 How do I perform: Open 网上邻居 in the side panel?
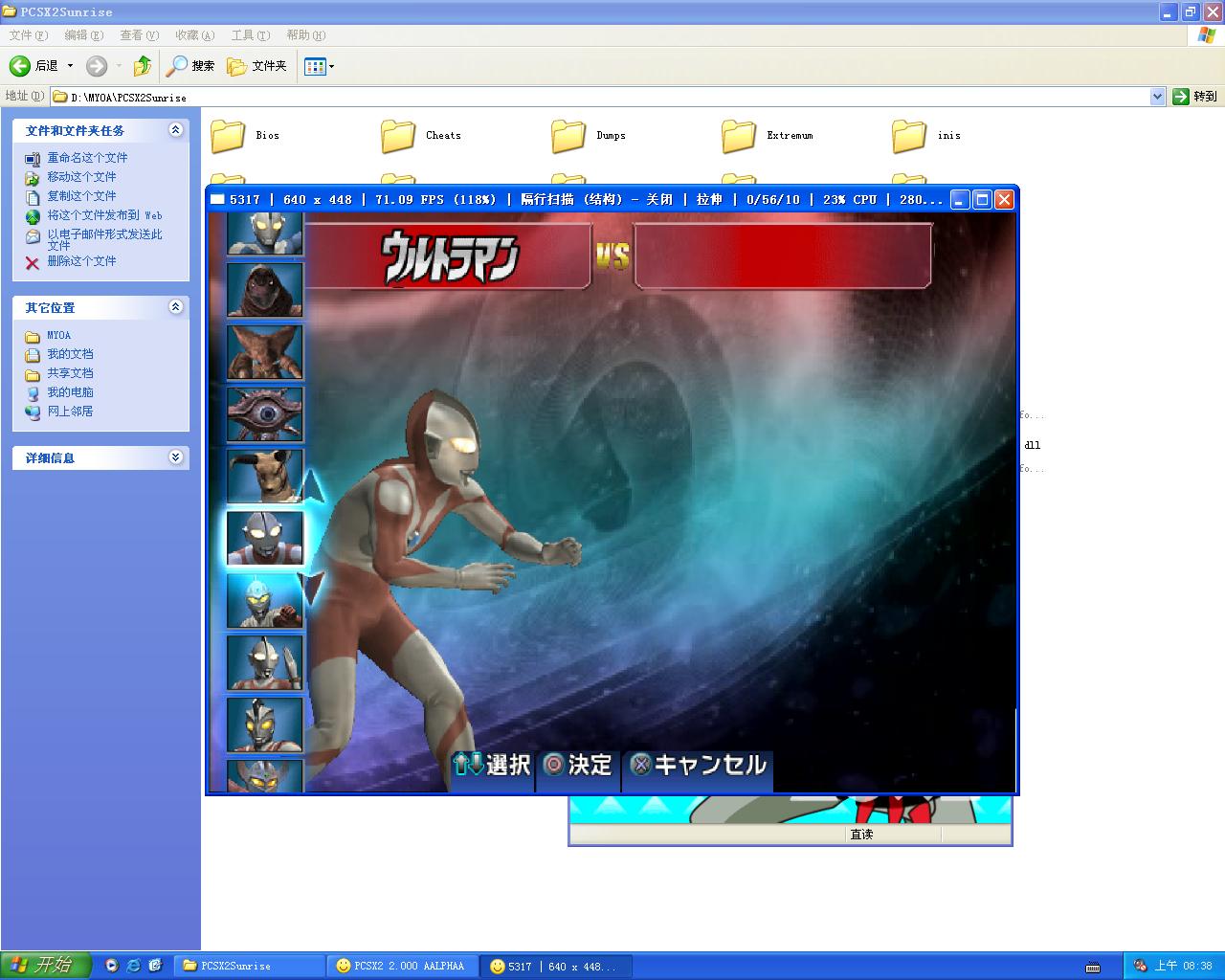[70, 412]
